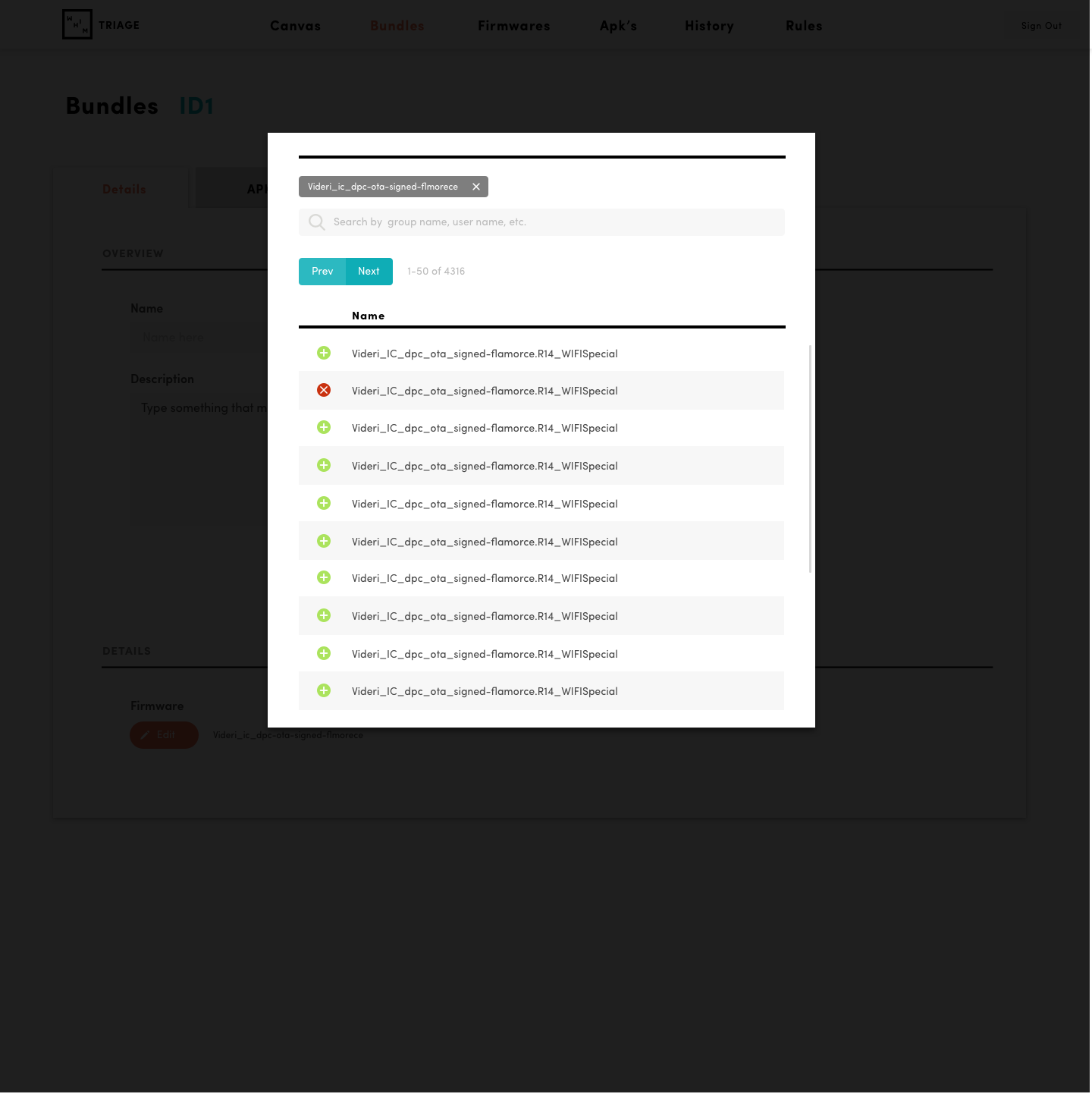1092x1097 pixels.
Task: Go to previous page with Prev
Action: tap(322, 272)
